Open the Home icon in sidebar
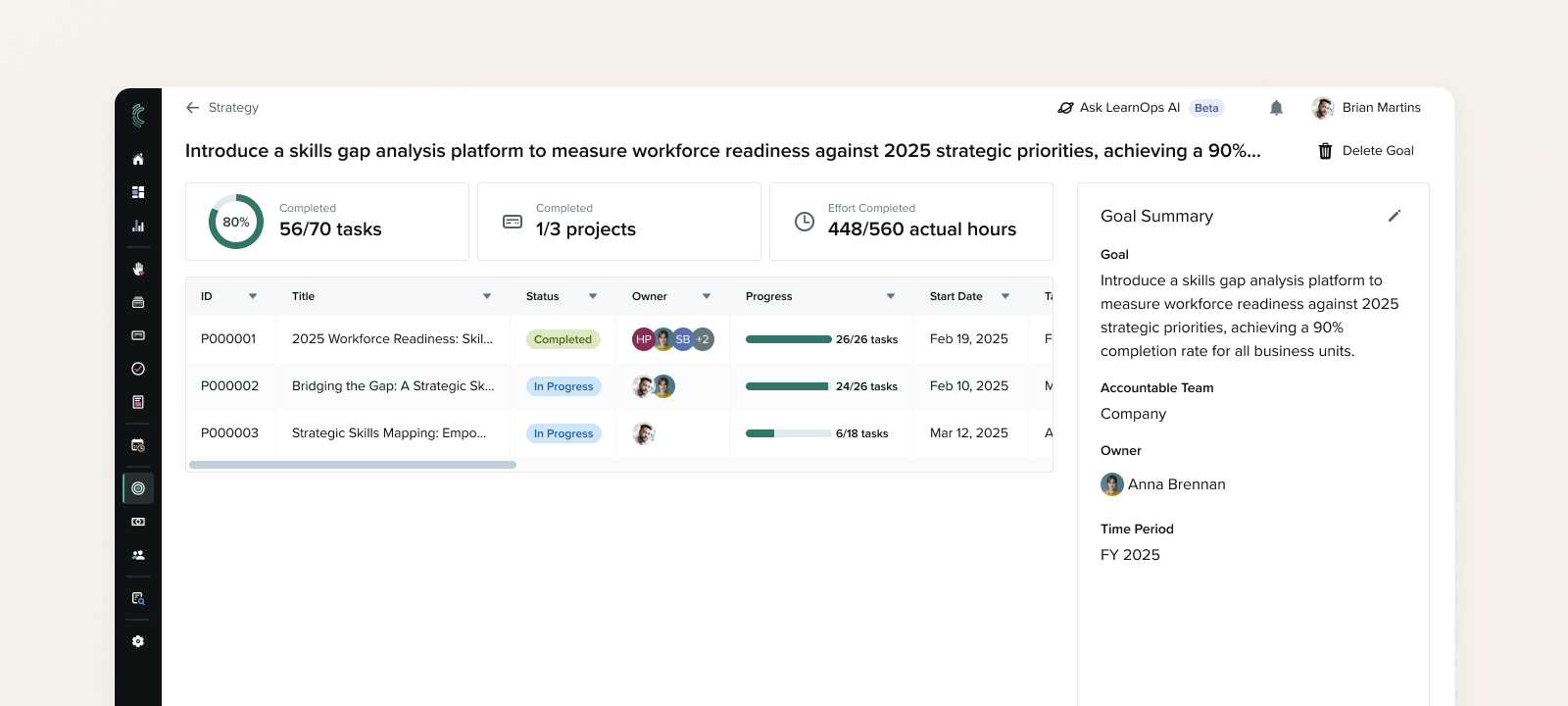The width and height of the screenshot is (1568, 706). pos(138,159)
